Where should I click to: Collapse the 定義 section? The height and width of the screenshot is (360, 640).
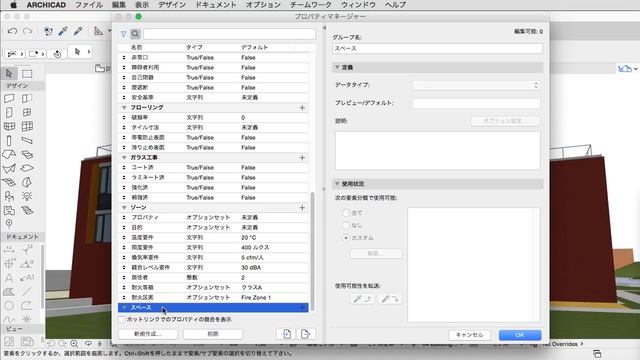(337, 67)
